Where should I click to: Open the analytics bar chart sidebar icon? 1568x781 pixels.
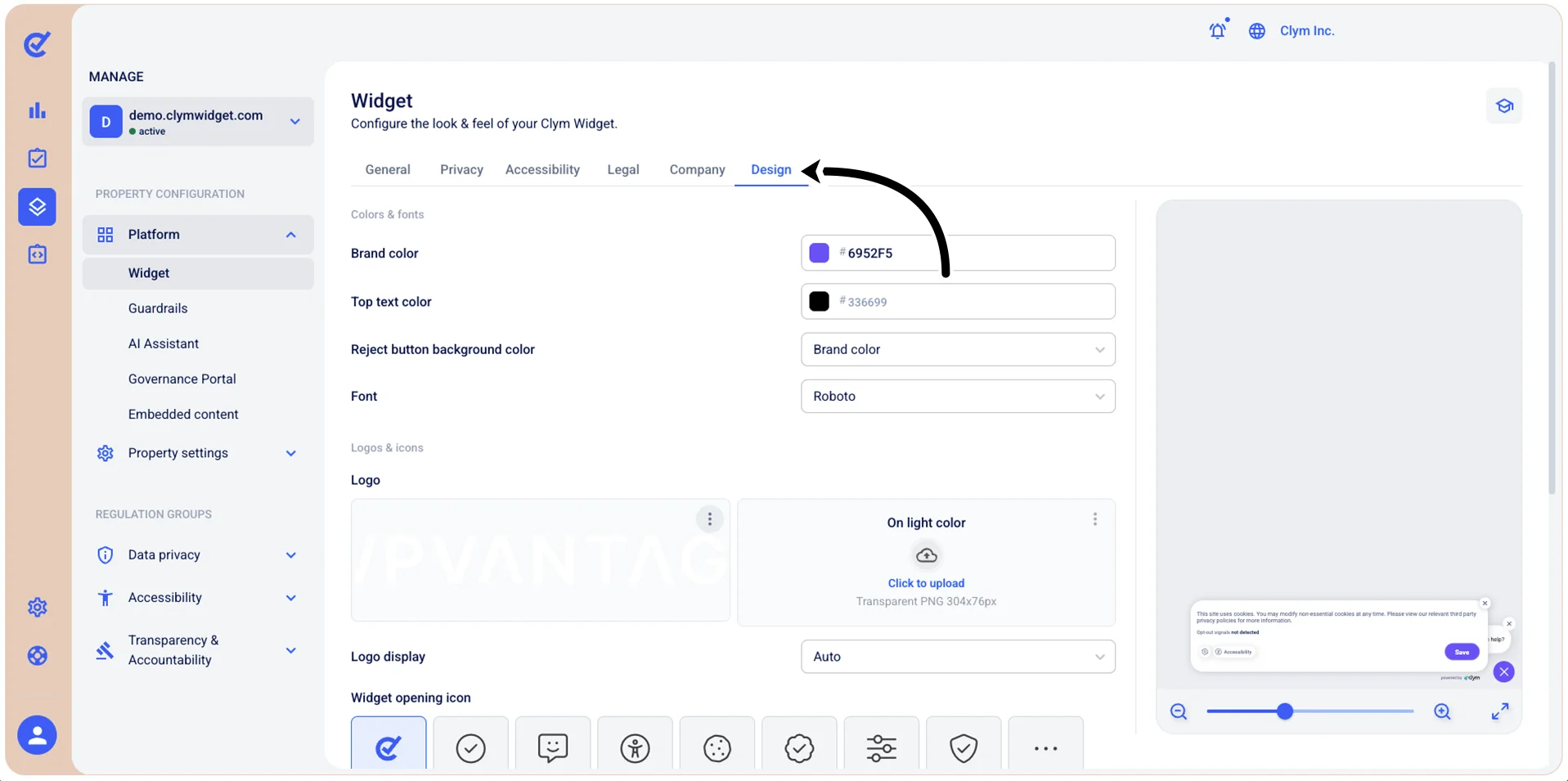38,110
